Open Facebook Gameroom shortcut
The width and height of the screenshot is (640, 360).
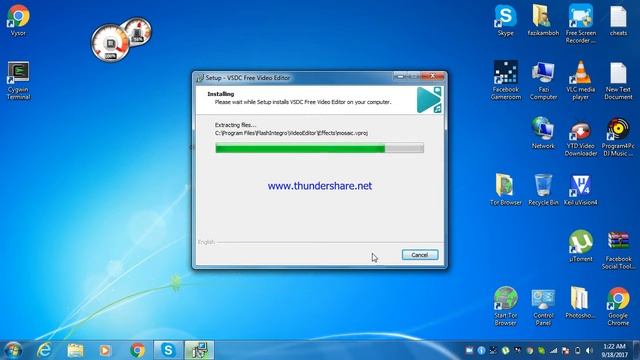(x=506, y=80)
